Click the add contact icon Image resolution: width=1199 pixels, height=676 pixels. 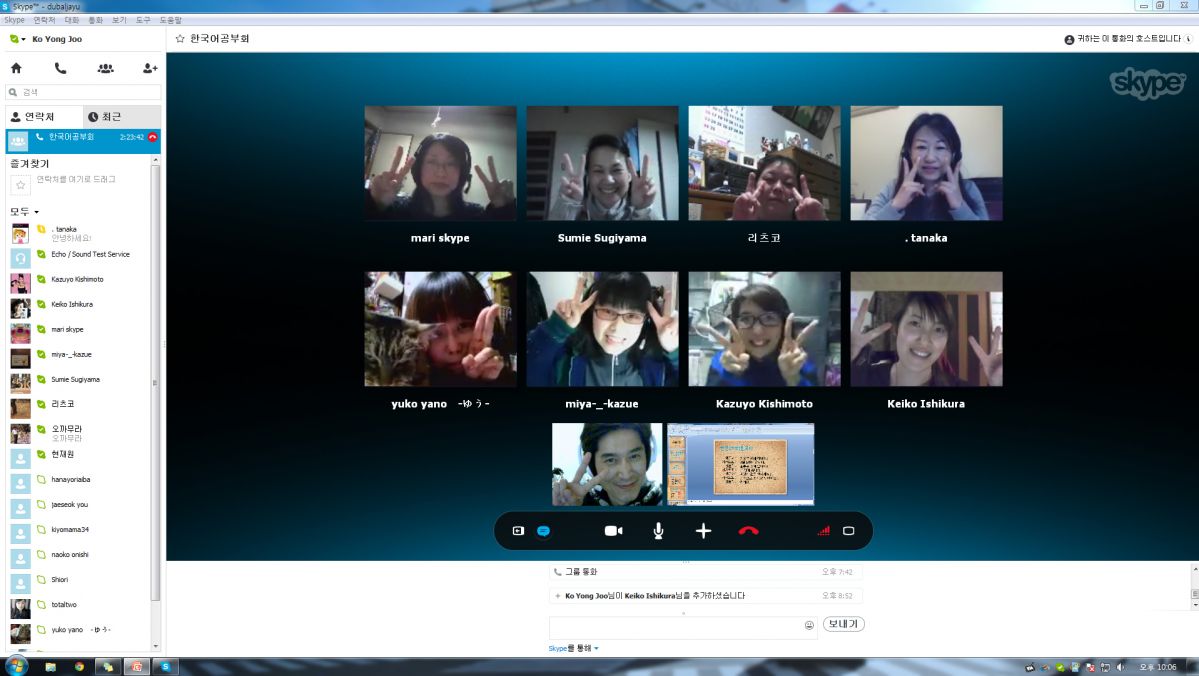150,68
